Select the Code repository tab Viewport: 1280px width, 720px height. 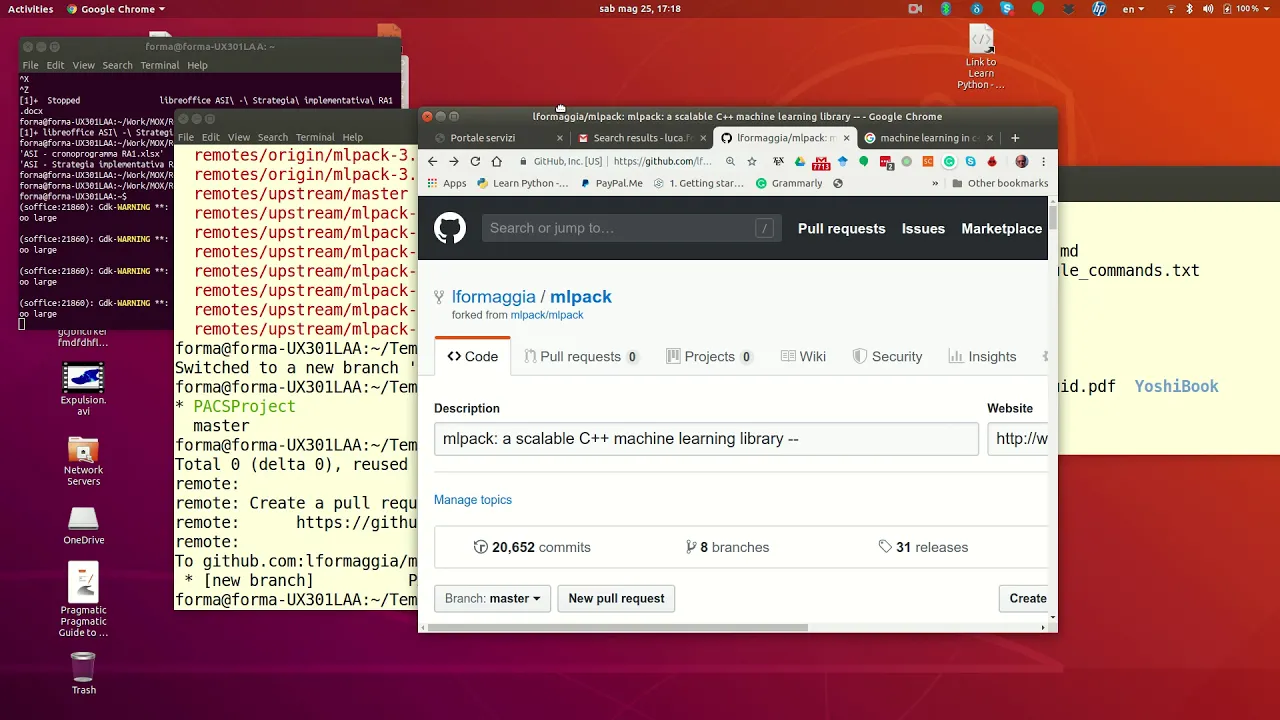coord(473,356)
